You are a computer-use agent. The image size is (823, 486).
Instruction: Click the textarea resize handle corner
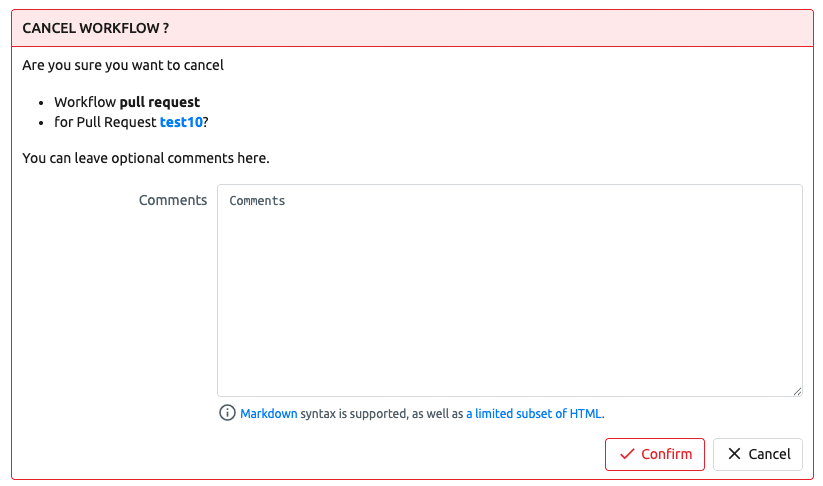[x=797, y=391]
